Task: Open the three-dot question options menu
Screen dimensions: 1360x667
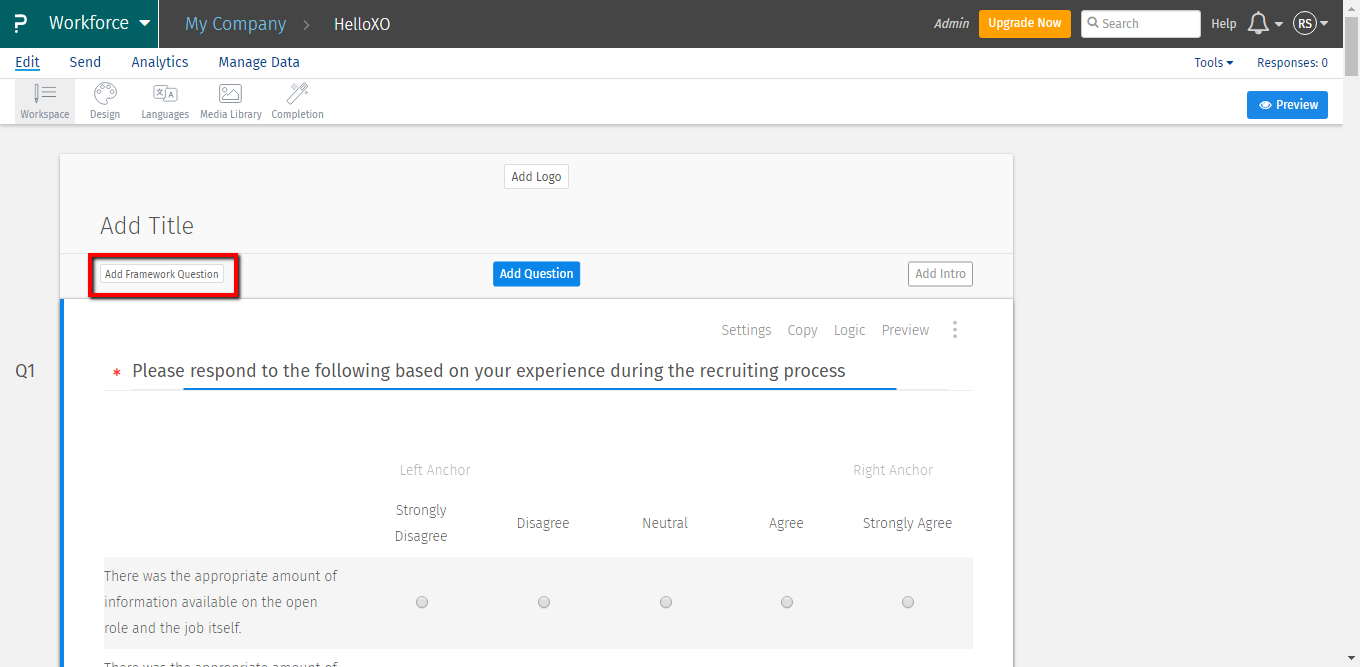Action: tap(955, 330)
